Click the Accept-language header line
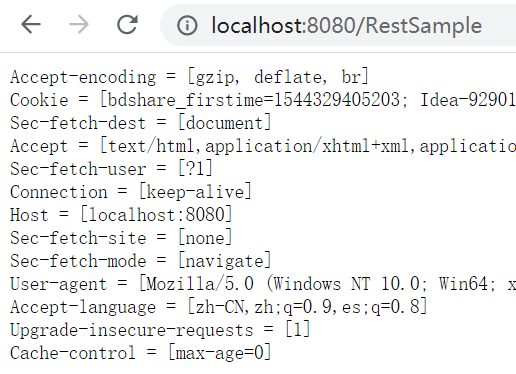516x374 pixels. click(219, 307)
